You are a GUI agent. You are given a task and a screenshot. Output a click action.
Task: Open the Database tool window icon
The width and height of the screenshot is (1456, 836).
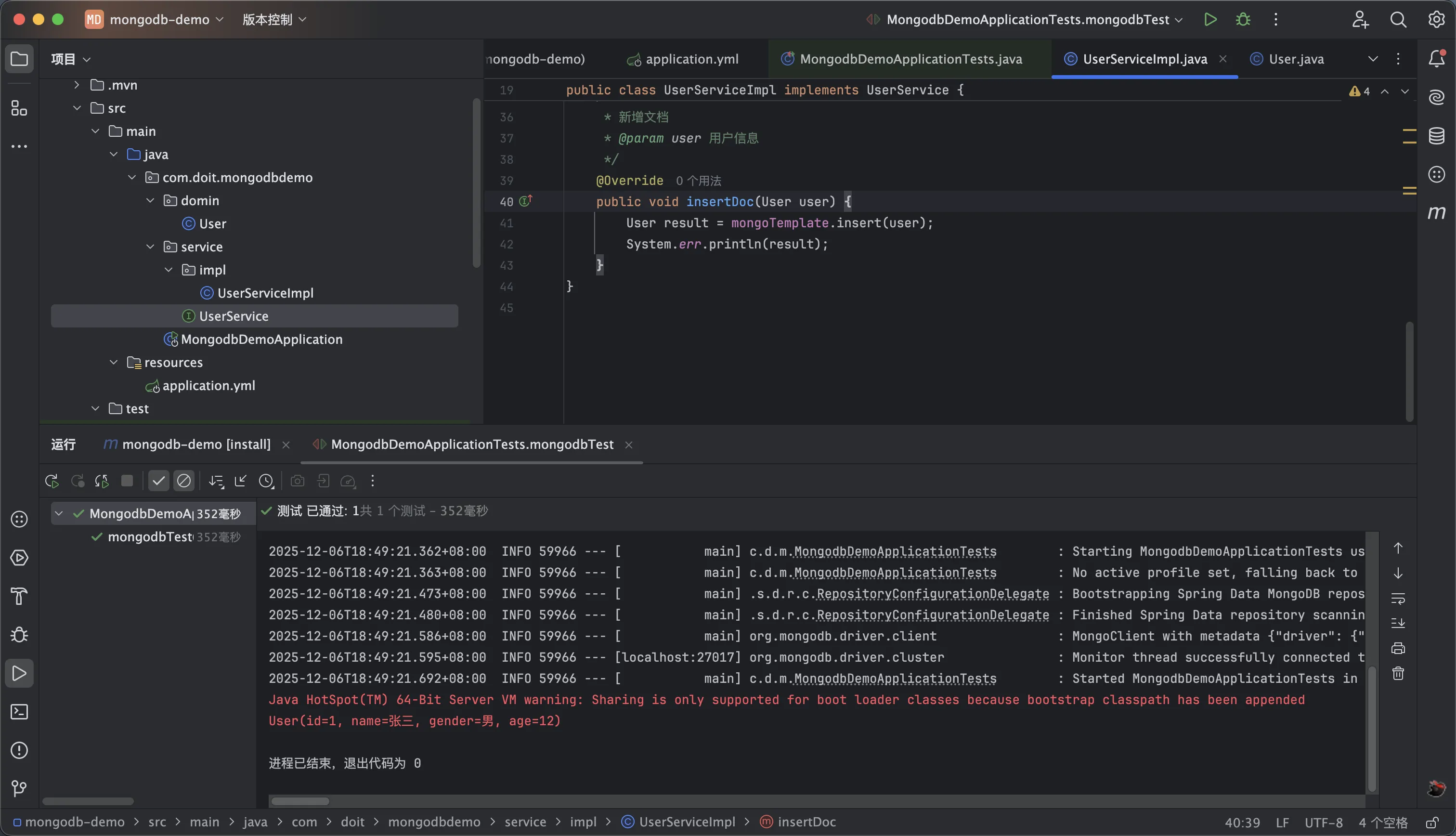pyautogui.click(x=1436, y=136)
